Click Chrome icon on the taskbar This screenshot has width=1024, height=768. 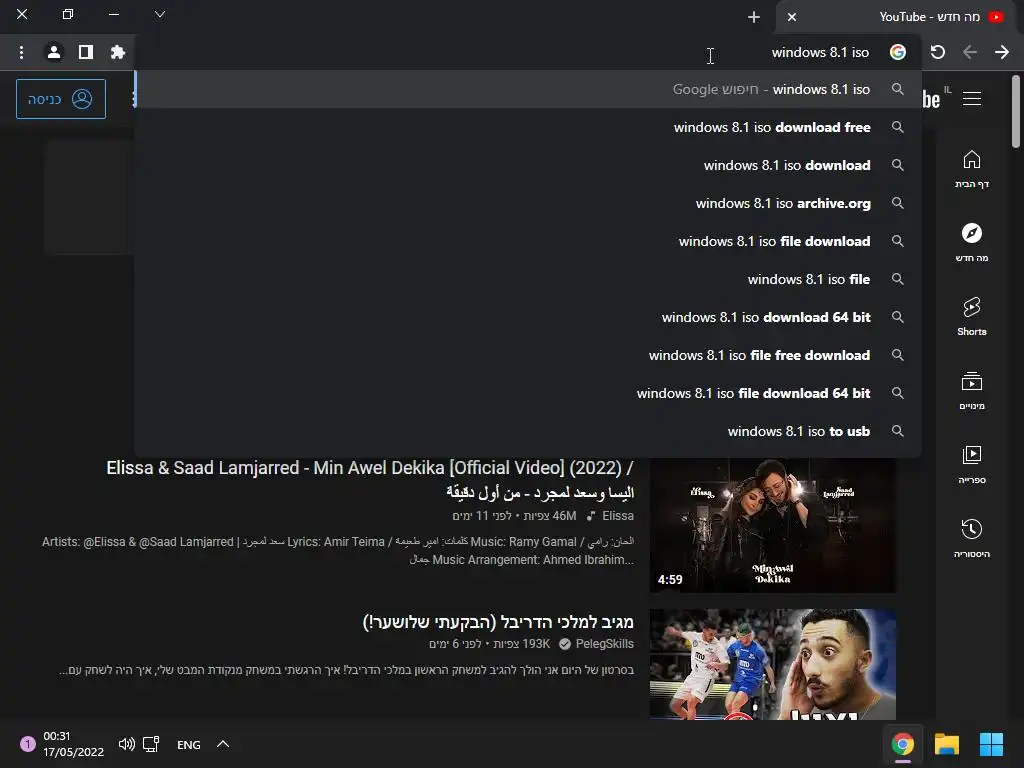point(903,744)
